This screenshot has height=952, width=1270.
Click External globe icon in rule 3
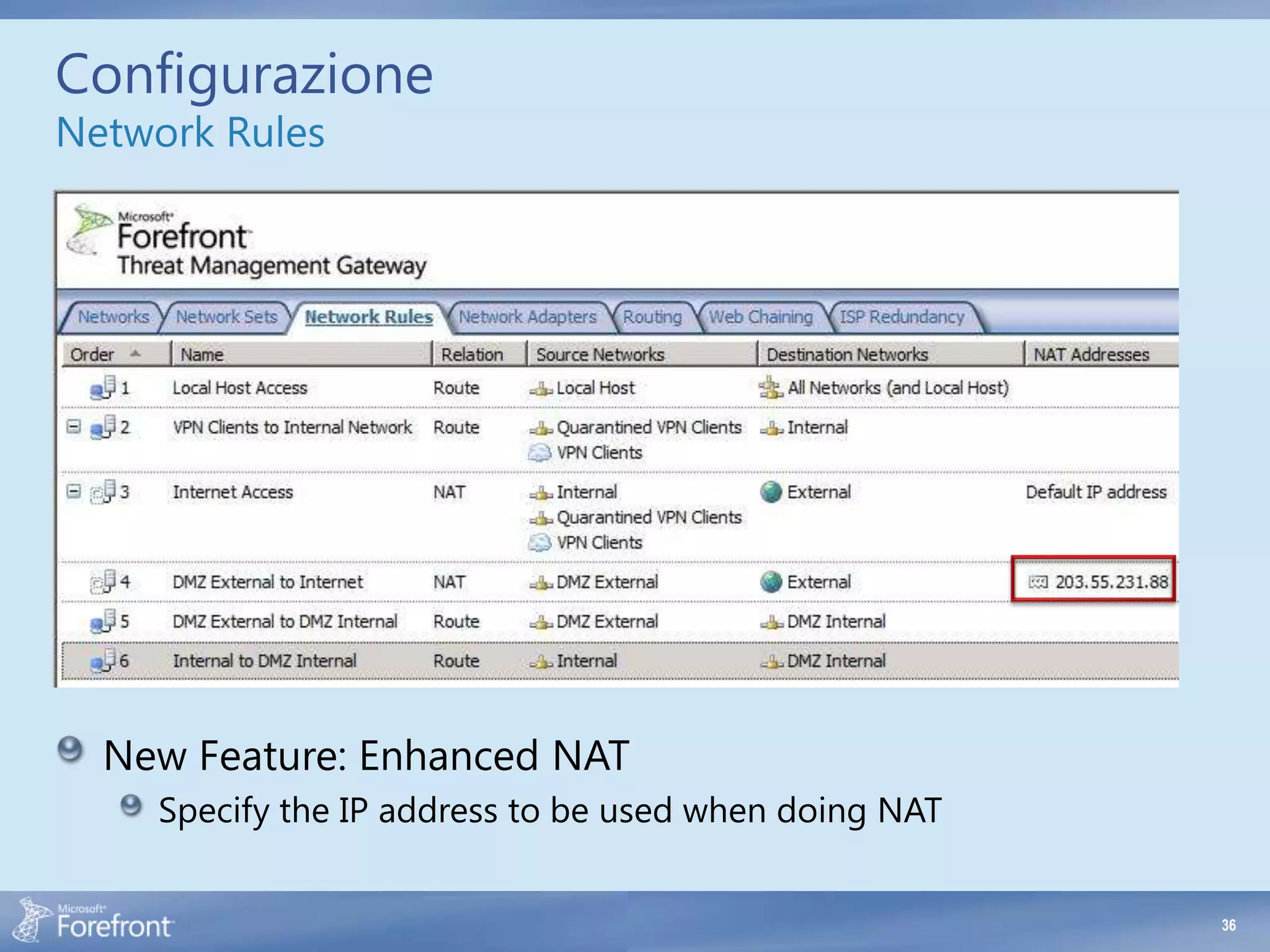coord(771,492)
